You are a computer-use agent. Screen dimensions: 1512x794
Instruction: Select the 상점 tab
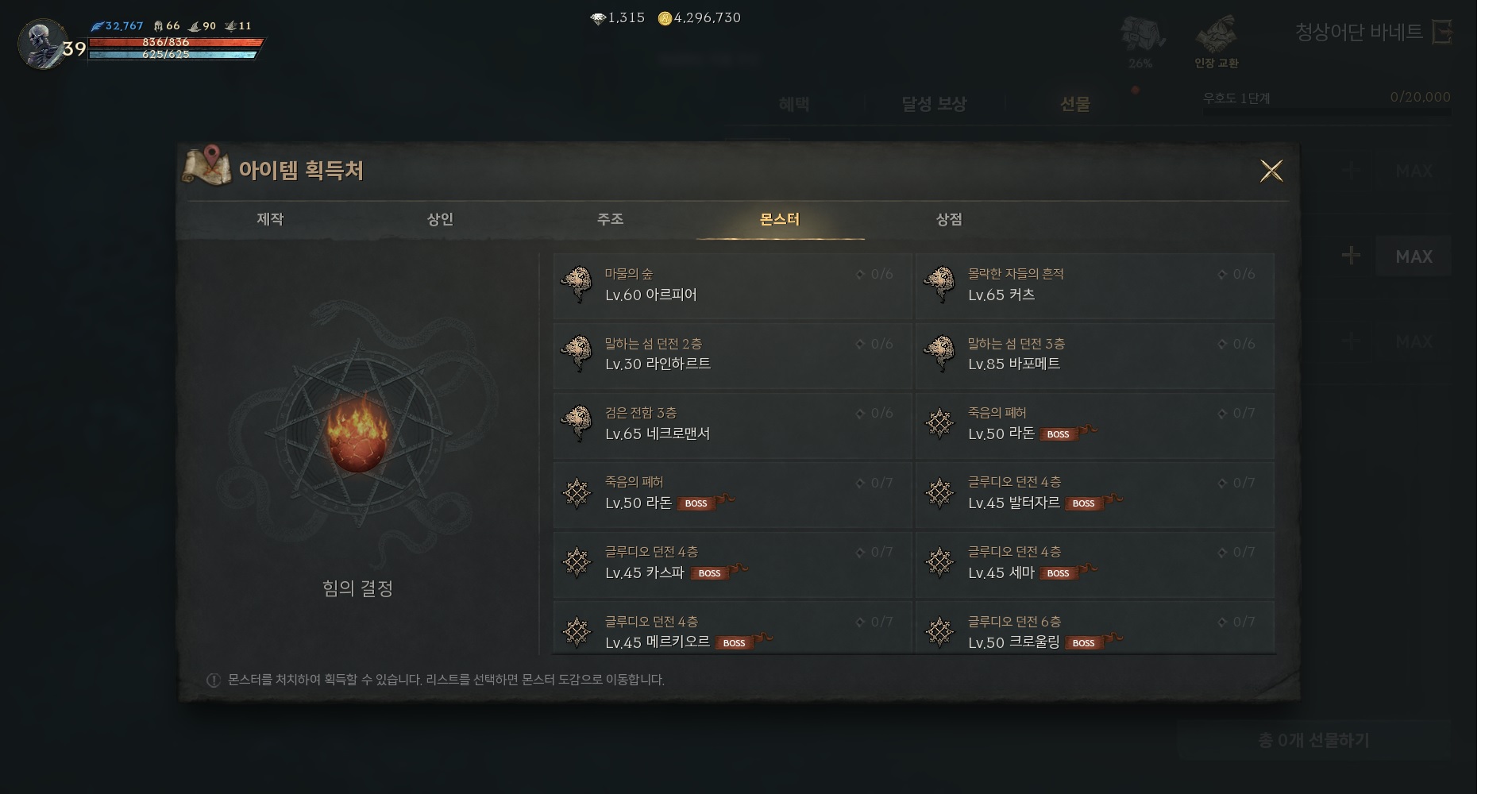[x=949, y=219]
